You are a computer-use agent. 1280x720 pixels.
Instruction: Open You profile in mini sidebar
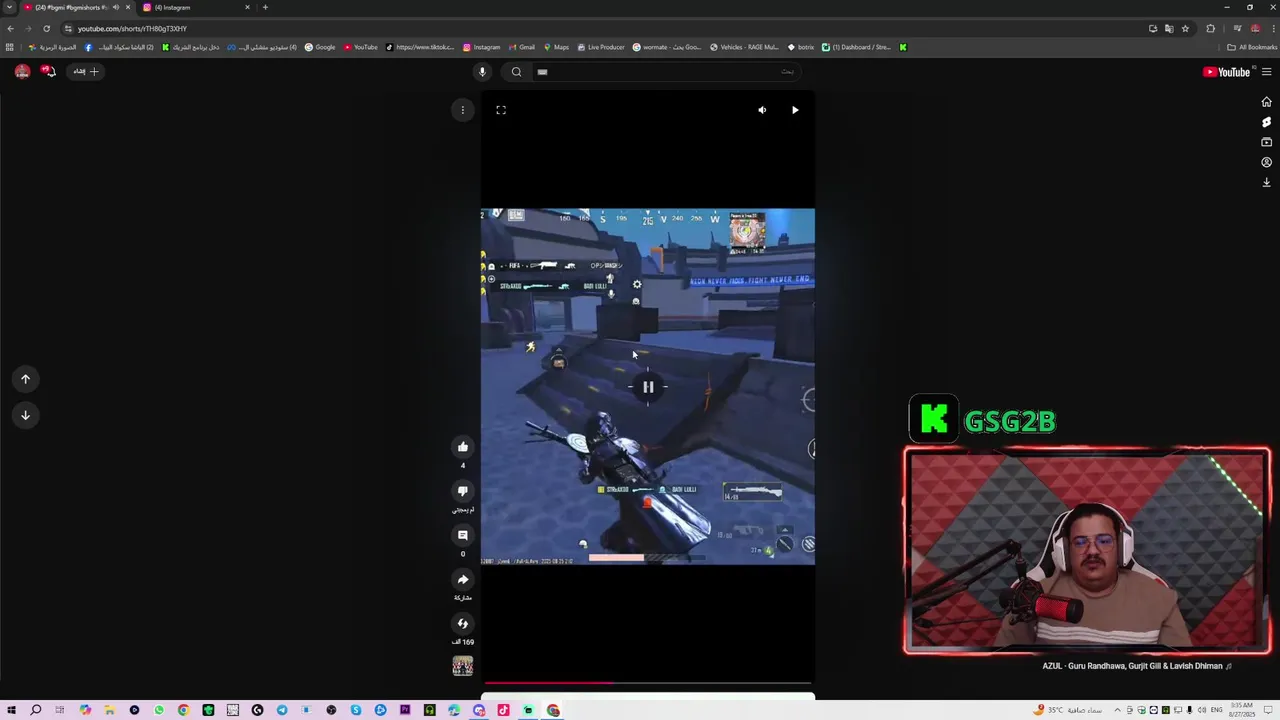tap(1266, 162)
